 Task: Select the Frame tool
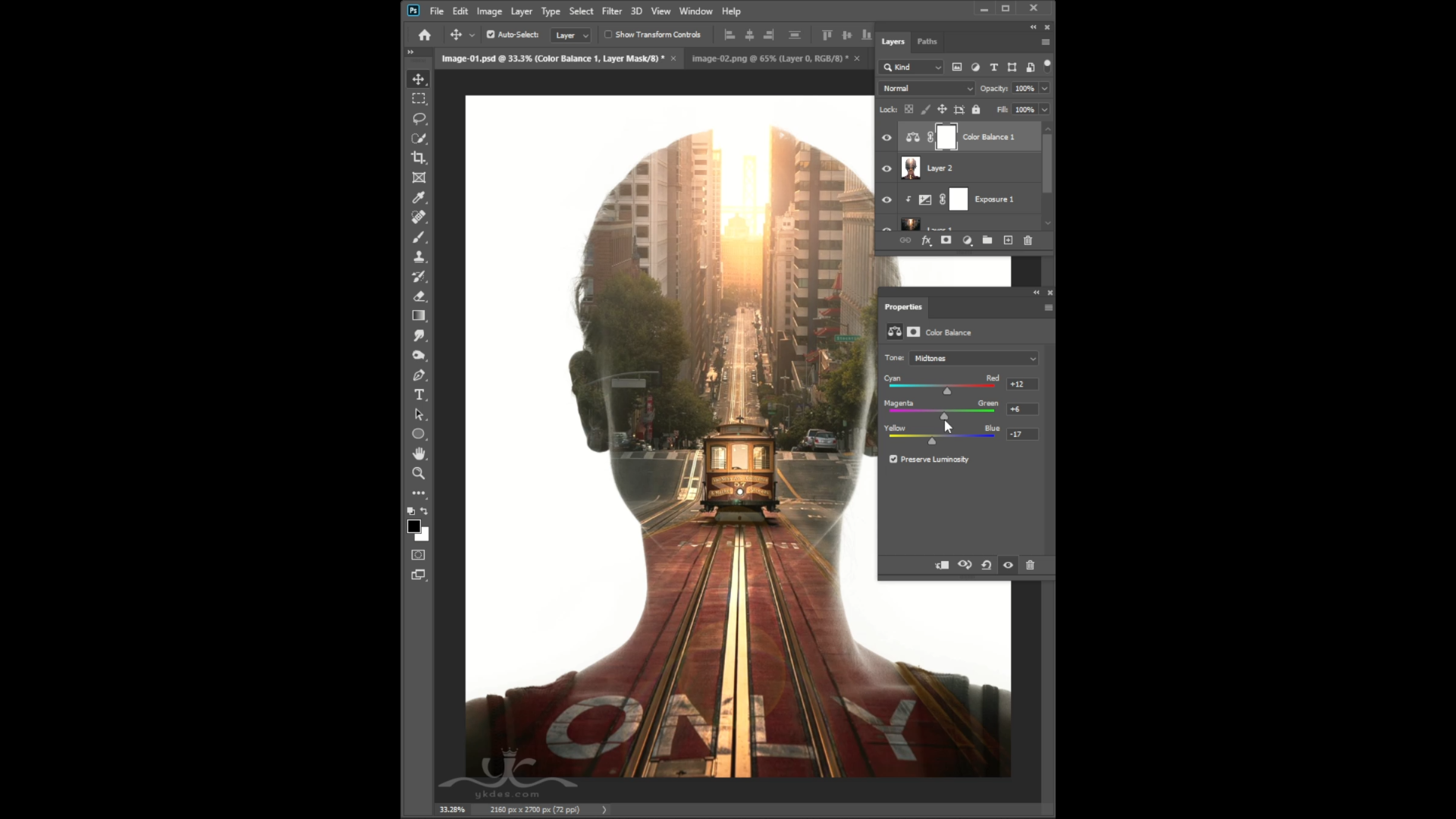pyautogui.click(x=419, y=177)
